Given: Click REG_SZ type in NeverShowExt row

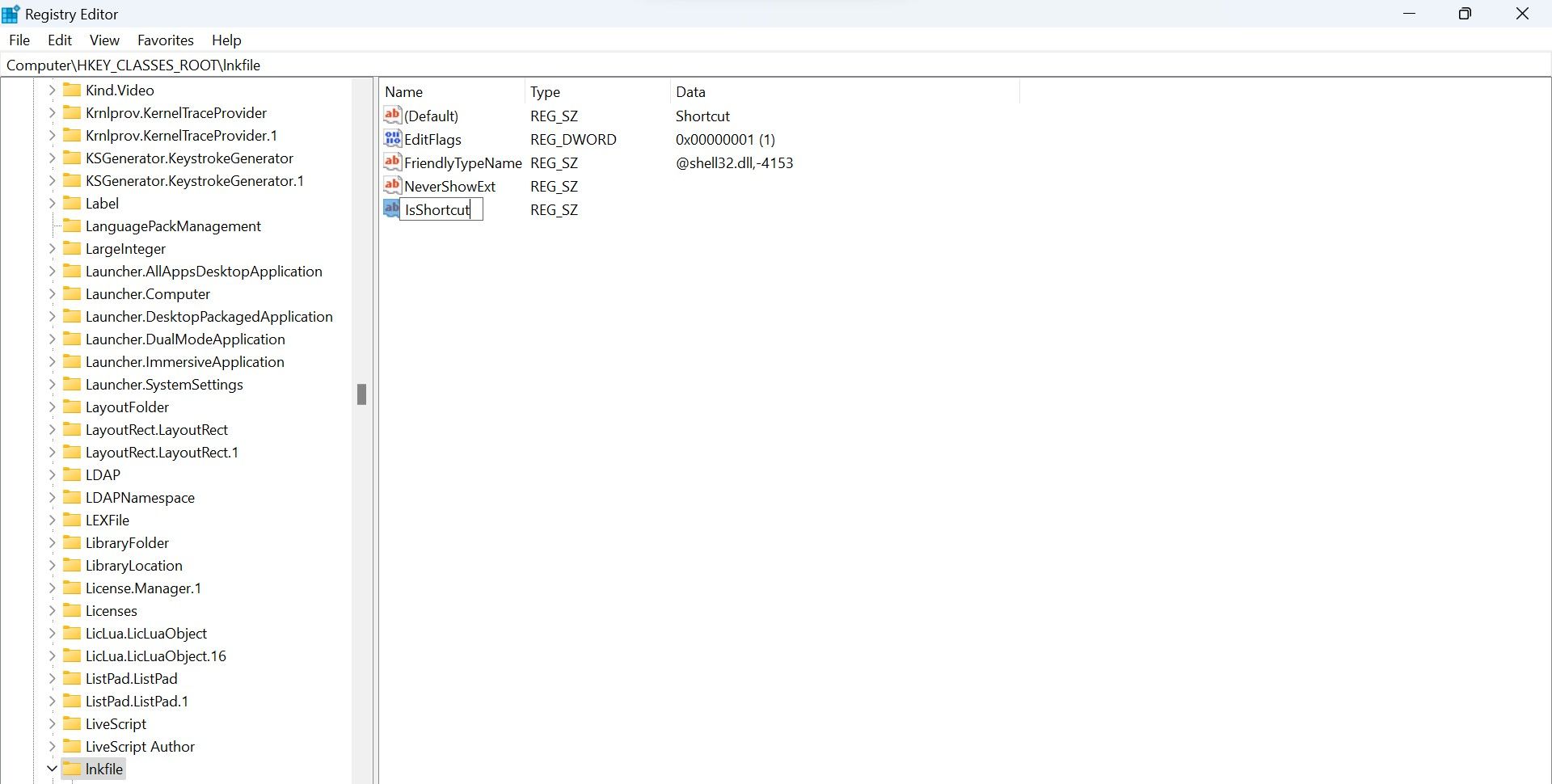Looking at the screenshot, I should click(x=554, y=186).
